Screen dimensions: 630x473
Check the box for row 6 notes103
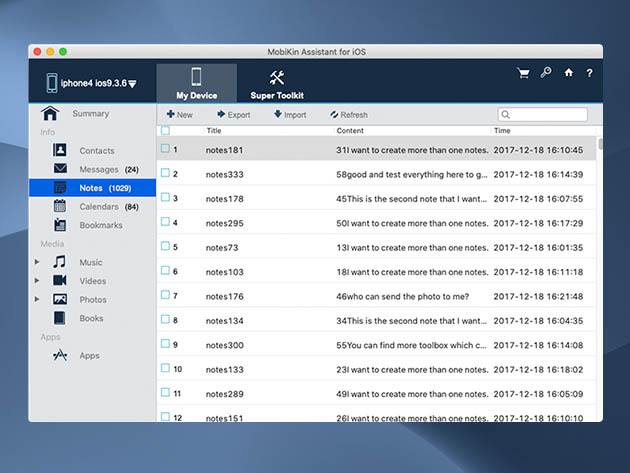165,270
